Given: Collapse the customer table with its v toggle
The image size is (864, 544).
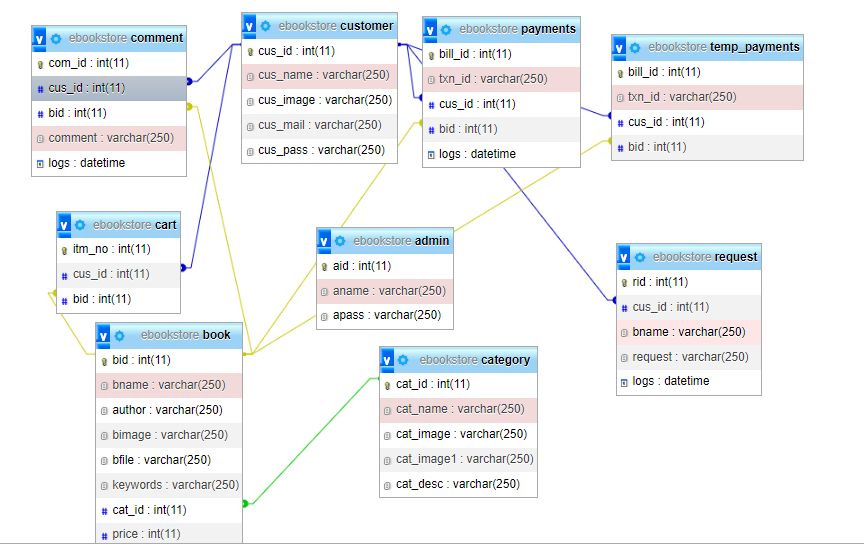Looking at the screenshot, I should click(249, 26).
